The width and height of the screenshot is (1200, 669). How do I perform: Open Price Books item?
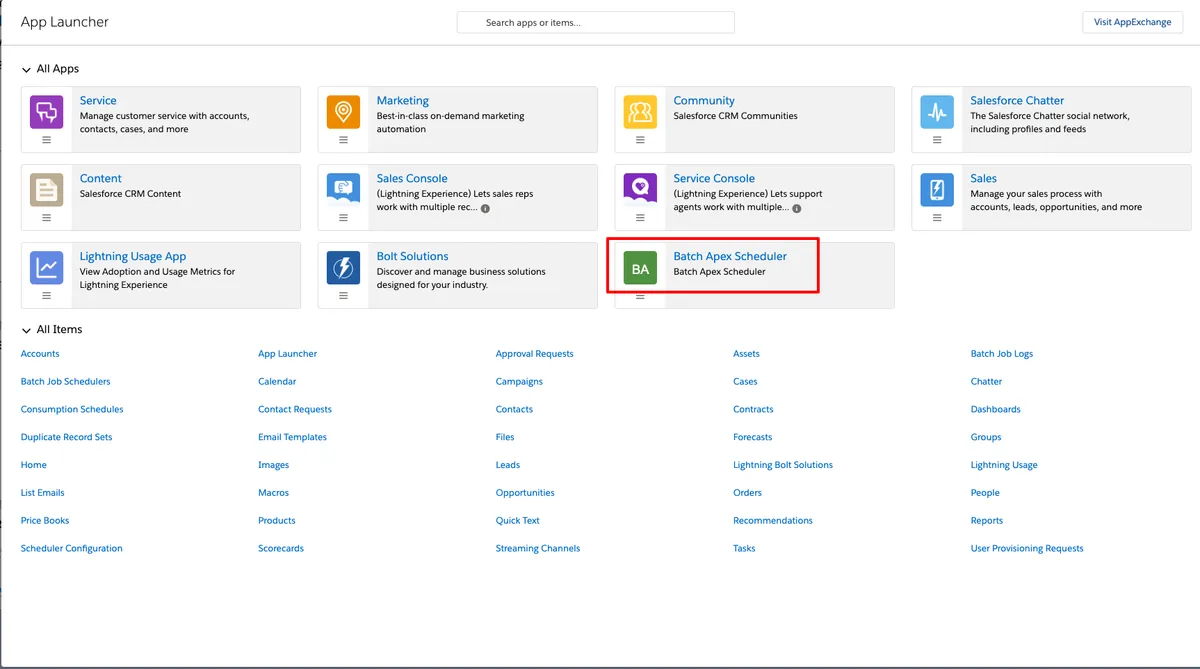coord(45,521)
